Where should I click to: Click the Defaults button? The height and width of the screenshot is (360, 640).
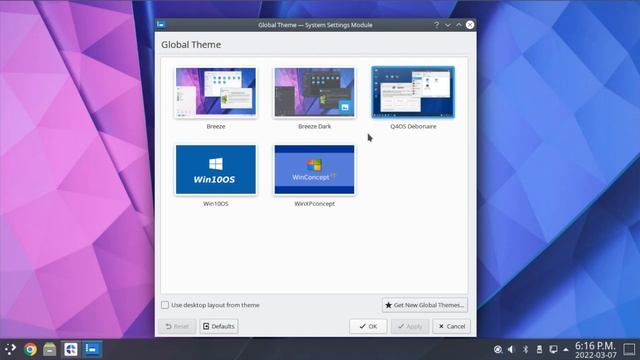[219, 326]
